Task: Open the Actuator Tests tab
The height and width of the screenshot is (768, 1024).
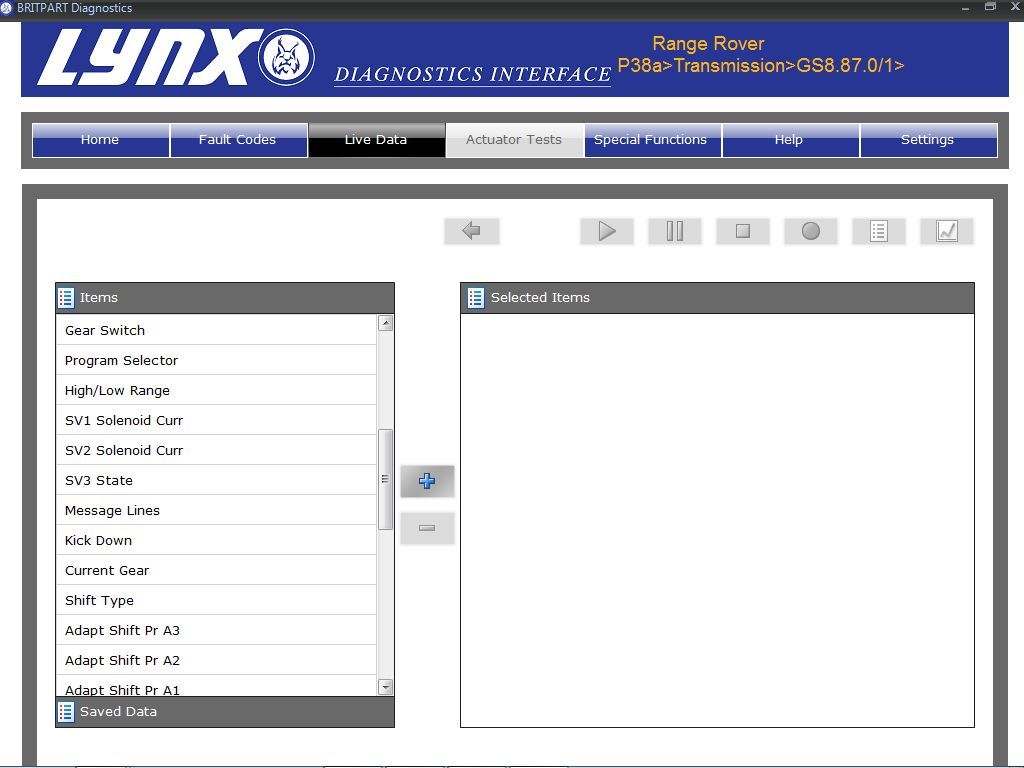Action: [515, 140]
